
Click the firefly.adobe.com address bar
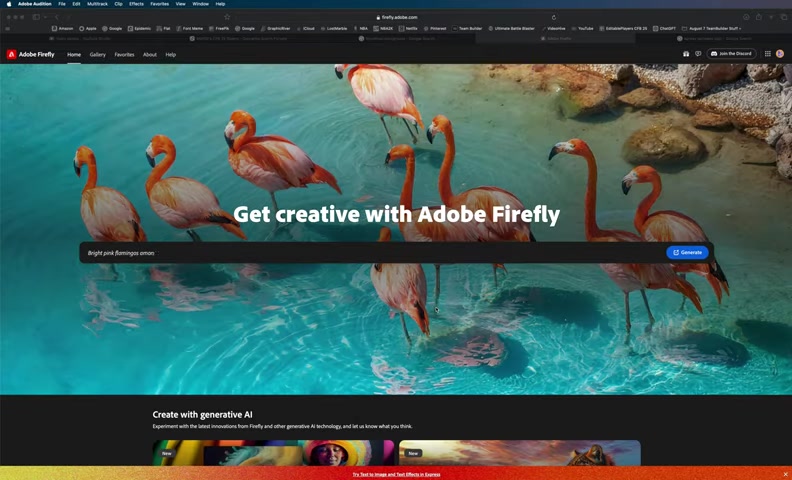tap(397, 17)
